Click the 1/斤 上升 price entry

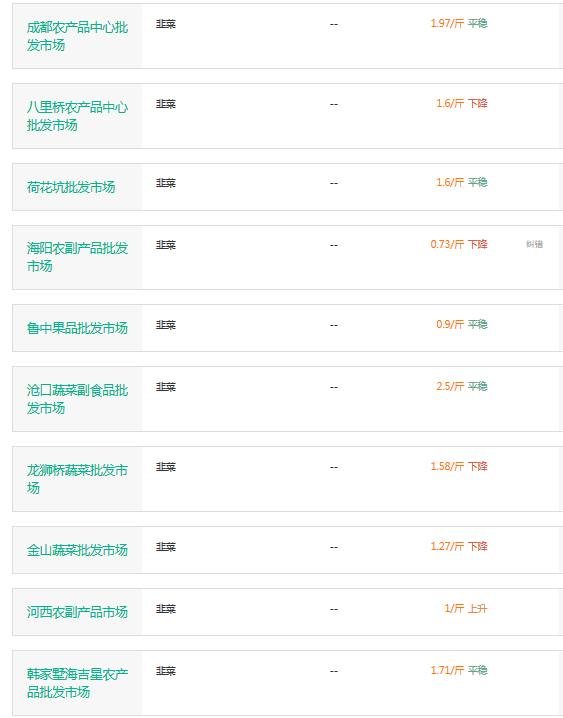tap(466, 609)
